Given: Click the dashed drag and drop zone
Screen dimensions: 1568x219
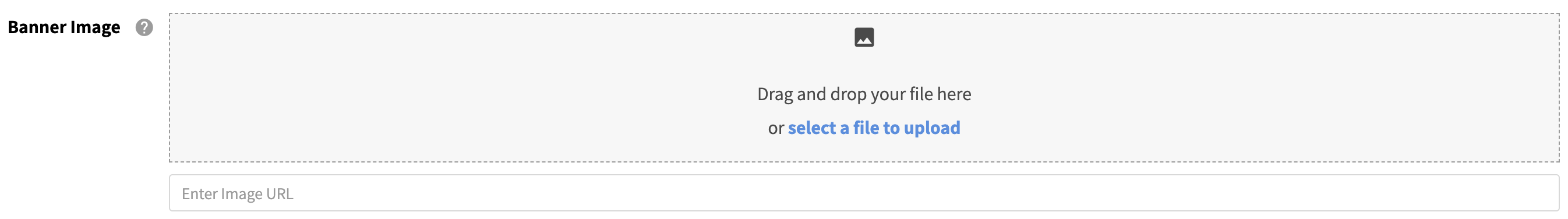Looking at the screenshot, I should [x=864, y=87].
